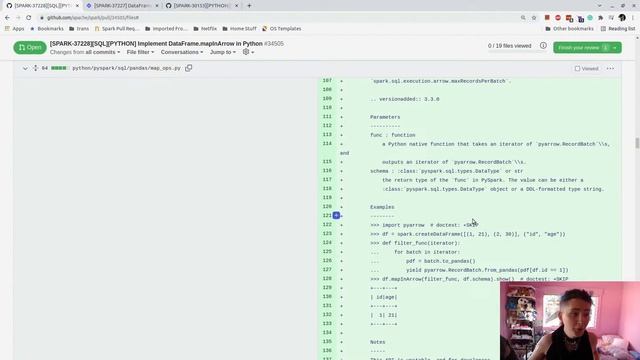
Task: Open the Home Stuff bookmark folder
Action: (x=240, y=29)
